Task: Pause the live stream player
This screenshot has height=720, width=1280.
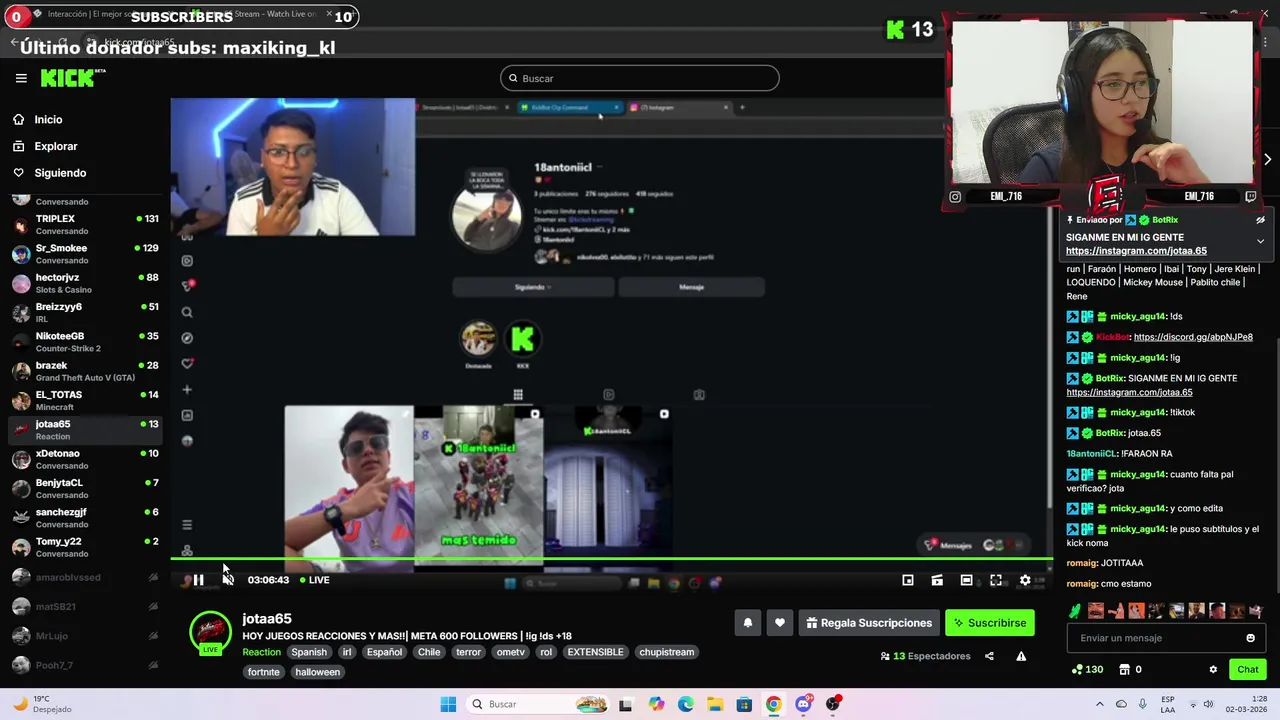Action: coord(198,580)
